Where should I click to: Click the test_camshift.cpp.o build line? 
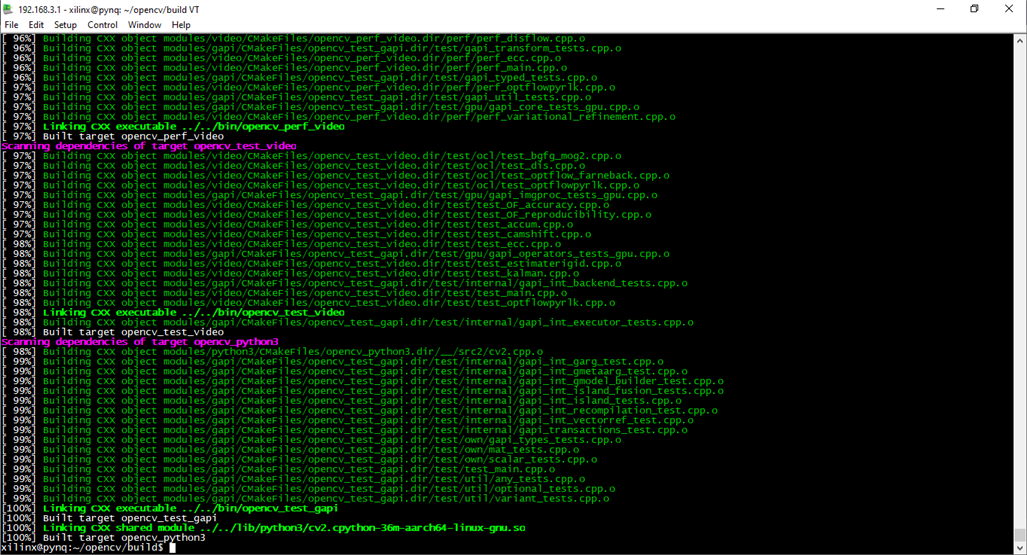click(297, 234)
